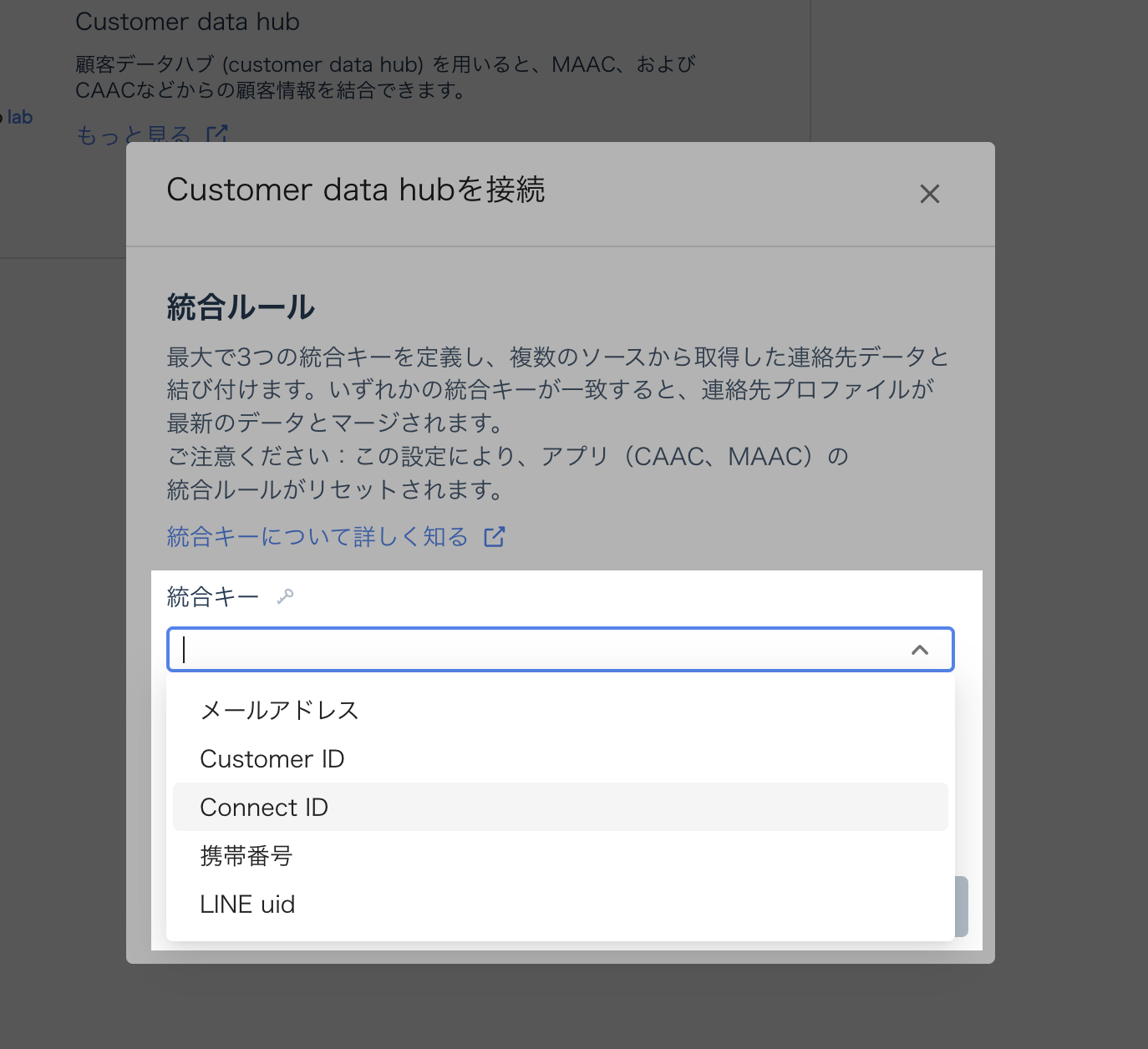Image resolution: width=1148 pixels, height=1049 pixels.
Task: Click the Customer data hubを接続 dialog title
Action: pos(355,190)
